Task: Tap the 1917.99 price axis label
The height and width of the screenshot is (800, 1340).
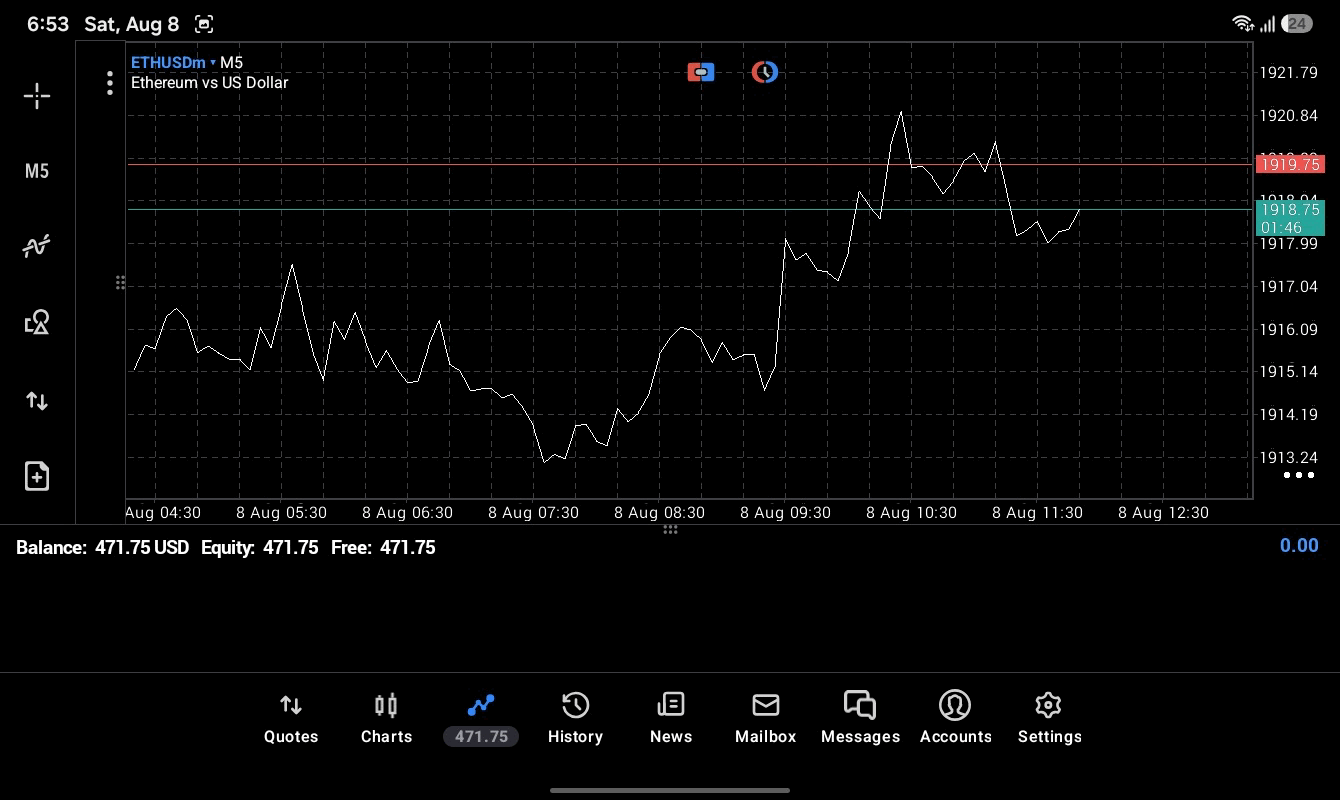Action: click(1288, 244)
